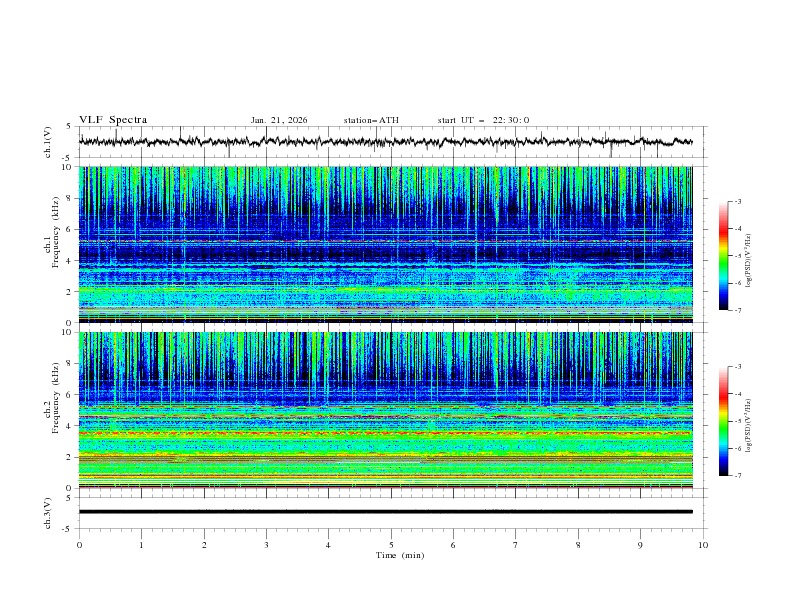Click the "2" tick on the time axis
792x612 pixels.
tap(204, 545)
